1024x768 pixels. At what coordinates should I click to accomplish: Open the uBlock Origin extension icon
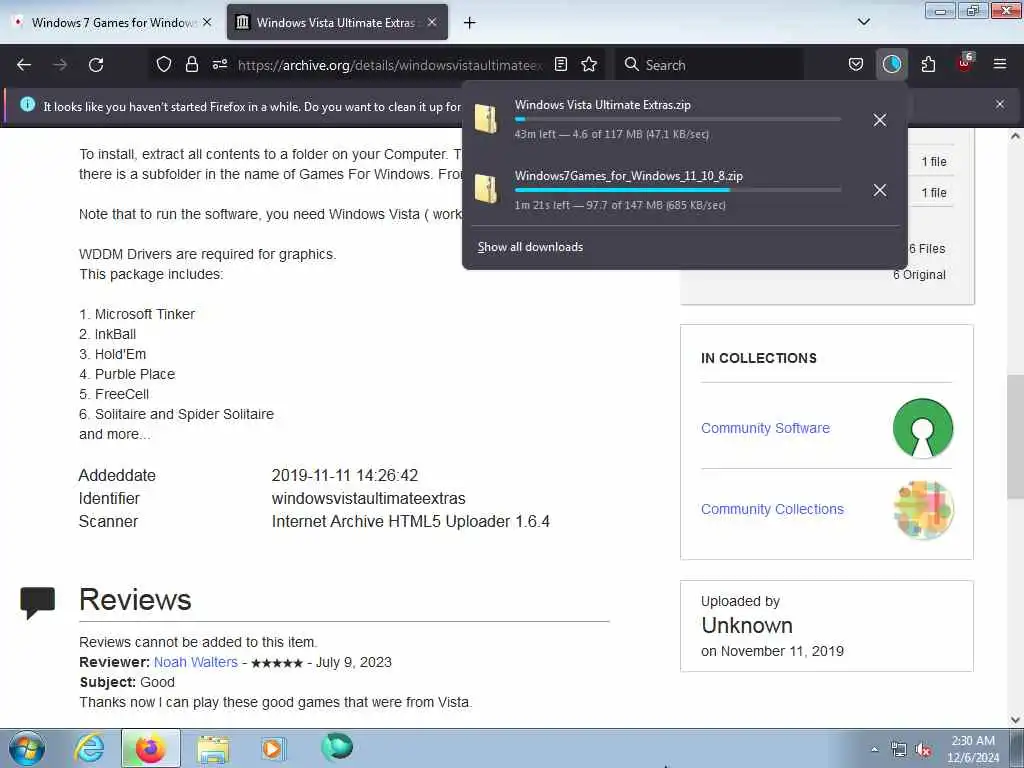tap(965, 63)
